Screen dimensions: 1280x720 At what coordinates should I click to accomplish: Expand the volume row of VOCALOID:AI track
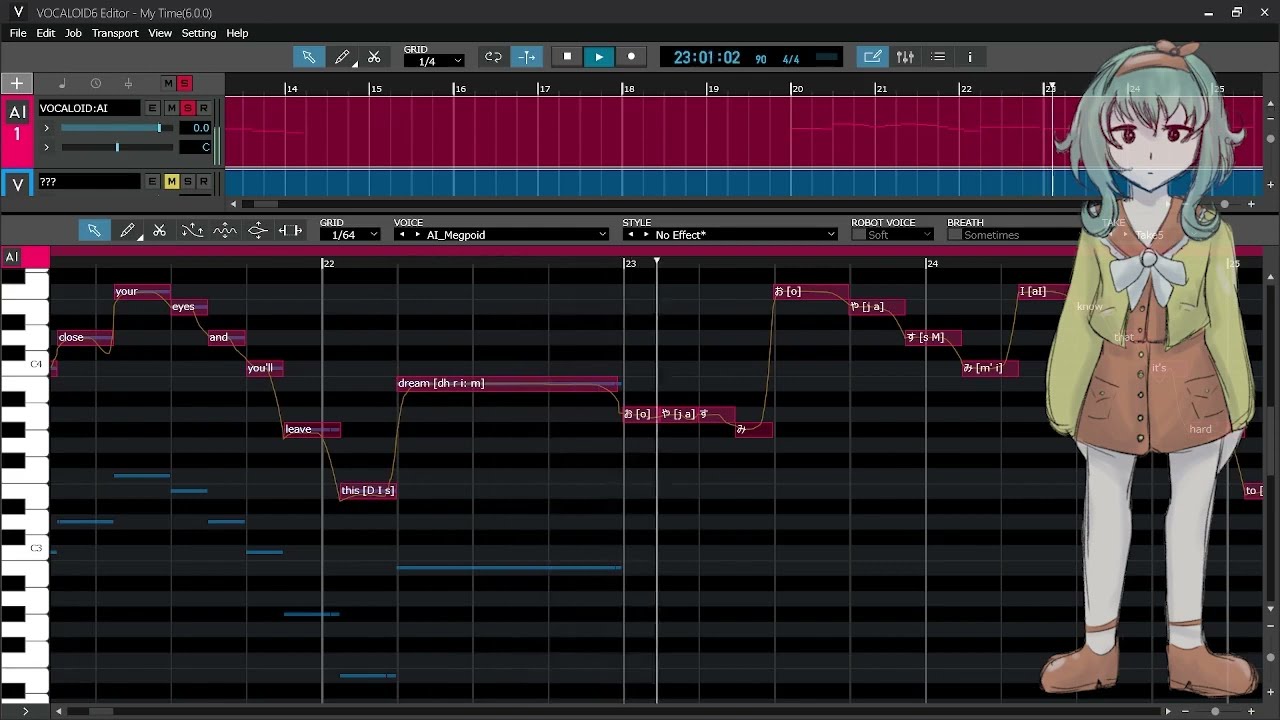click(x=46, y=128)
